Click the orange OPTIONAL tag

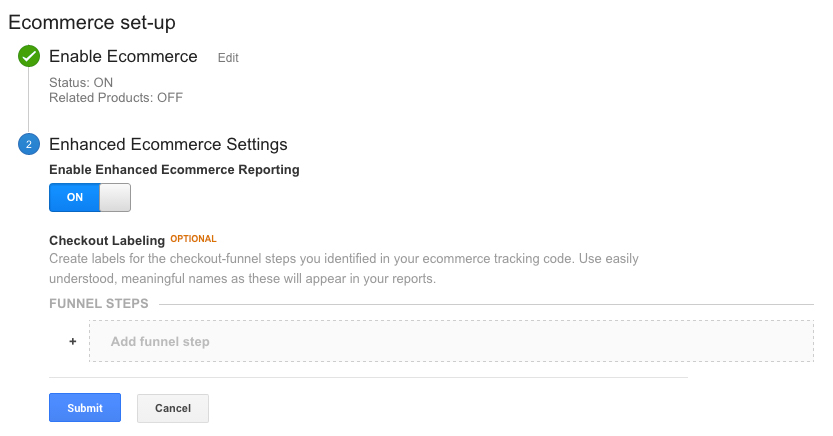tap(193, 239)
